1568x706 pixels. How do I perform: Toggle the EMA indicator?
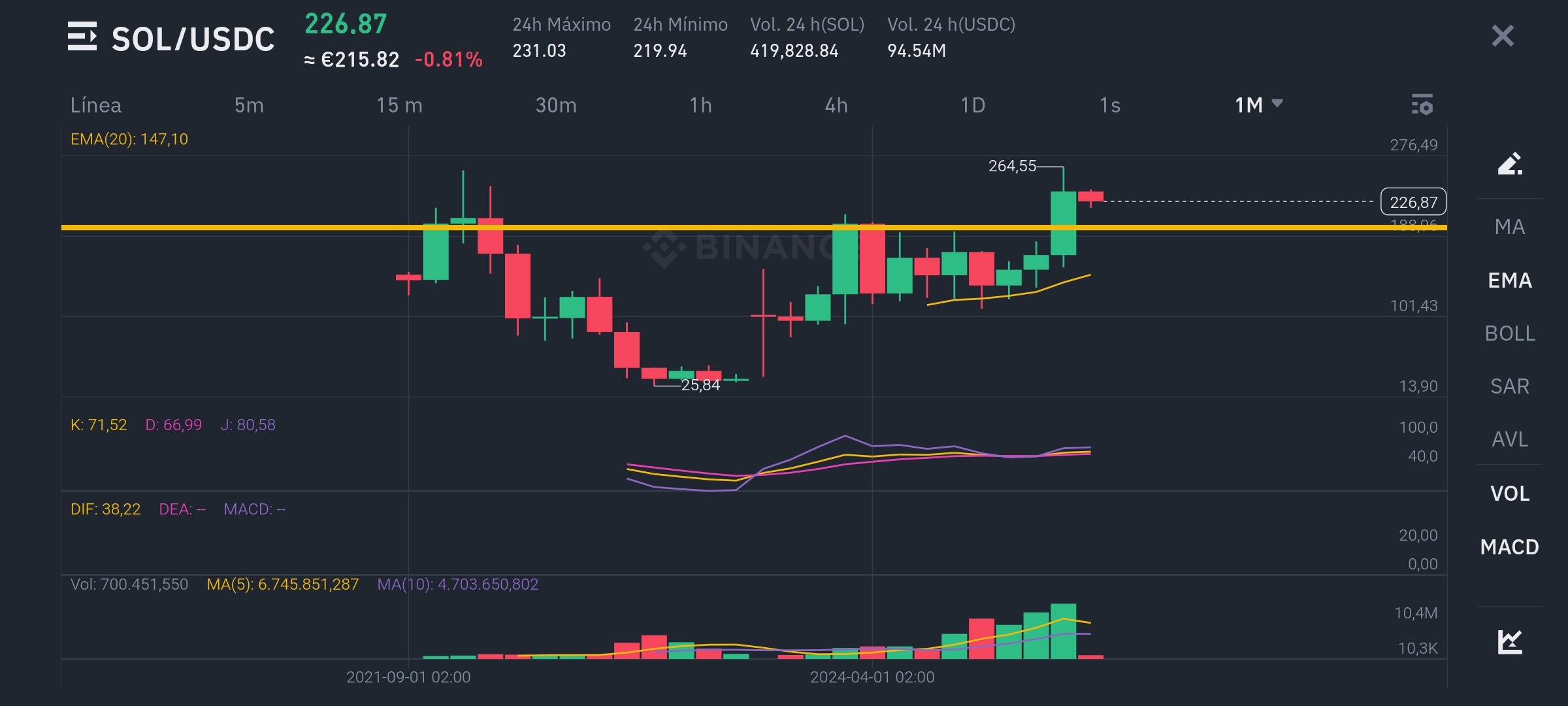[1510, 280]
